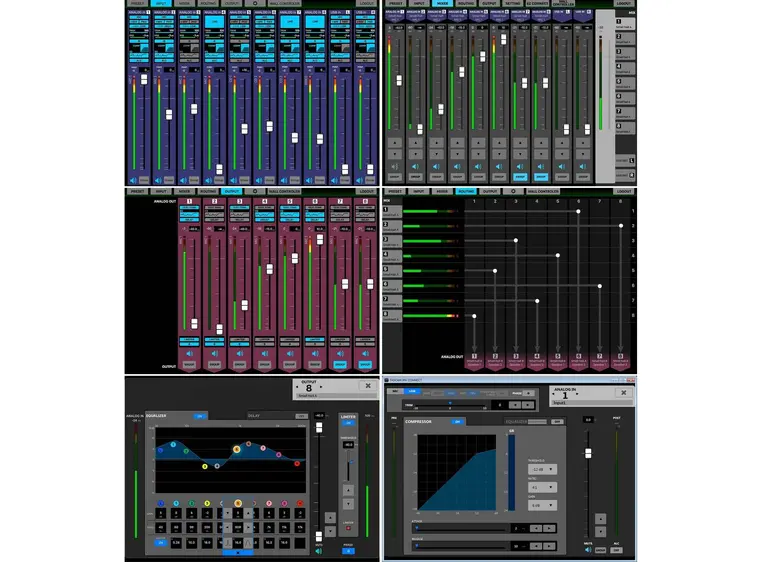The height and width of the screenshot is (562, 762).
Task: Click Mix 1 routing node on Routing grid
Action: coord(578,211)
